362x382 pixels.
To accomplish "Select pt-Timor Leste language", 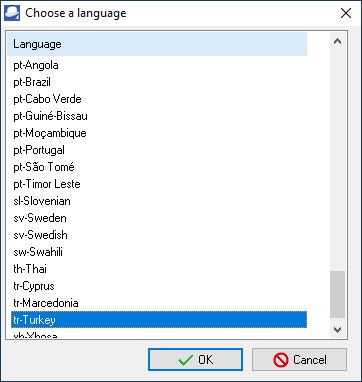I will [x=159, y=184].
